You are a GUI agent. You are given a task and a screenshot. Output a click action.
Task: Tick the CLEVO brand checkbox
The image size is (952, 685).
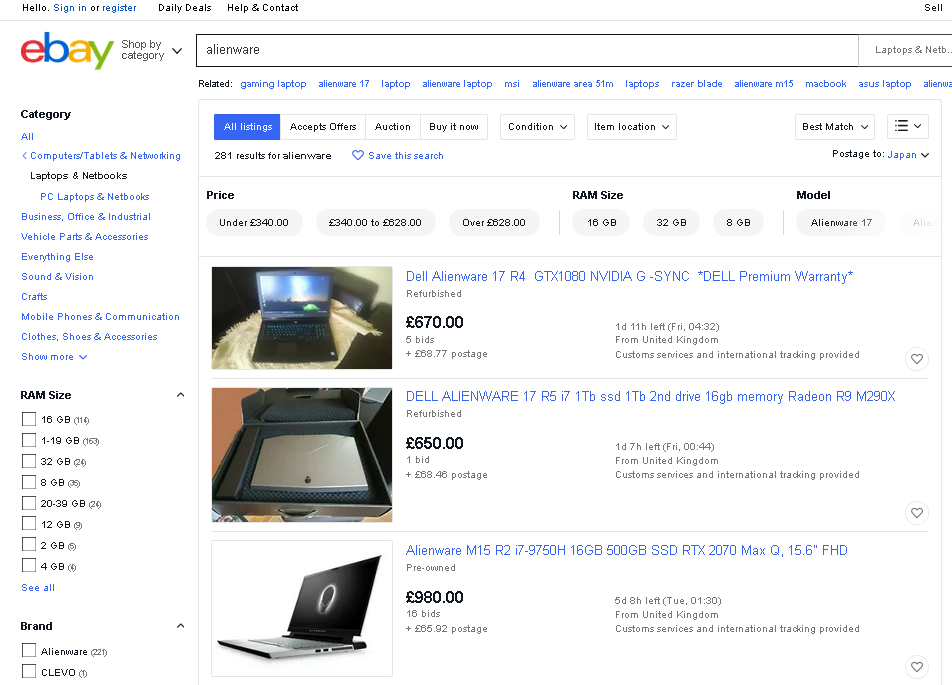[29, 671]
